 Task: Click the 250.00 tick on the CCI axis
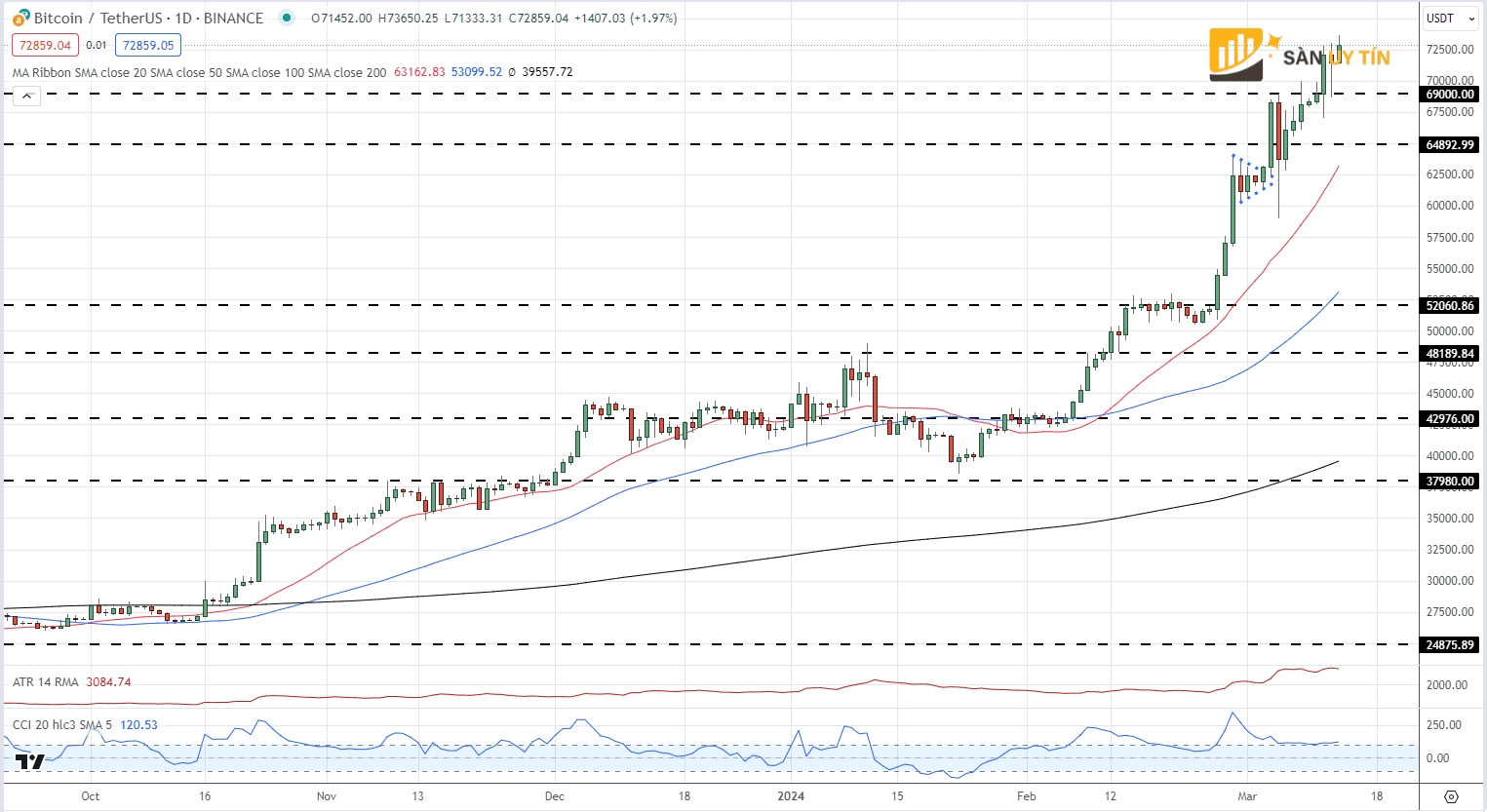(1444, 725)
